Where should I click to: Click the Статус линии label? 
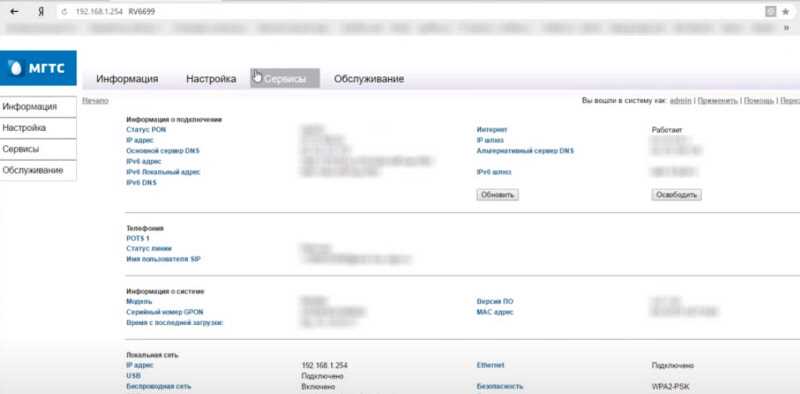tap(149, 249)
